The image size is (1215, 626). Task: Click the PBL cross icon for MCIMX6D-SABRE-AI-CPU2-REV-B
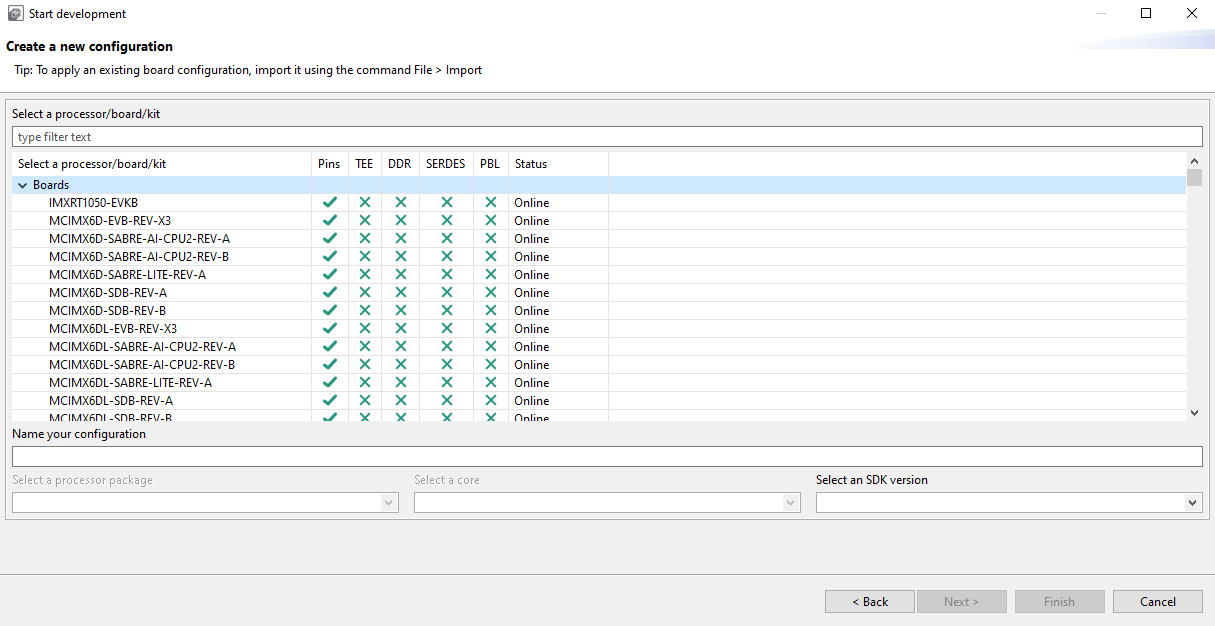491,256
